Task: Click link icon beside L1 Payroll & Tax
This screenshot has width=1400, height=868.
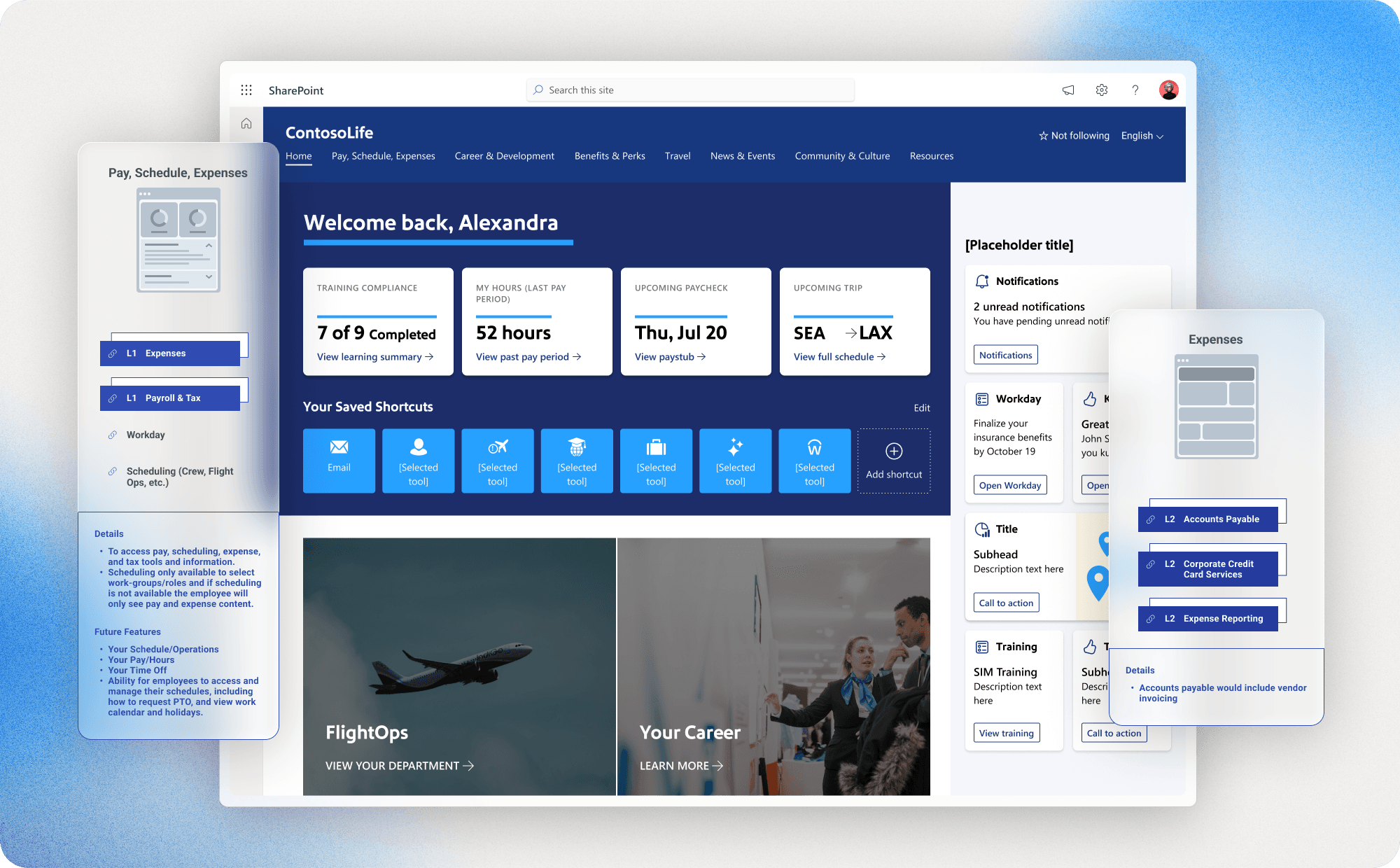Action: pyautogui.click(x=113, y=398)
